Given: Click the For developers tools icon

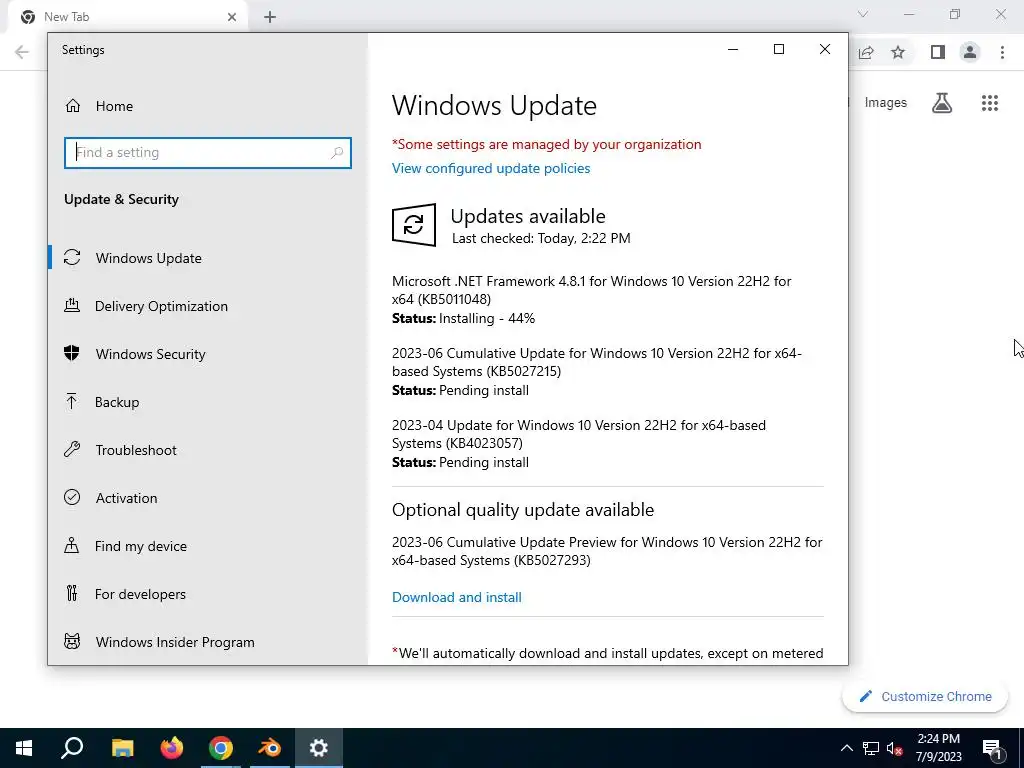Looking at the screenshot, I should [x=72, y=593].
